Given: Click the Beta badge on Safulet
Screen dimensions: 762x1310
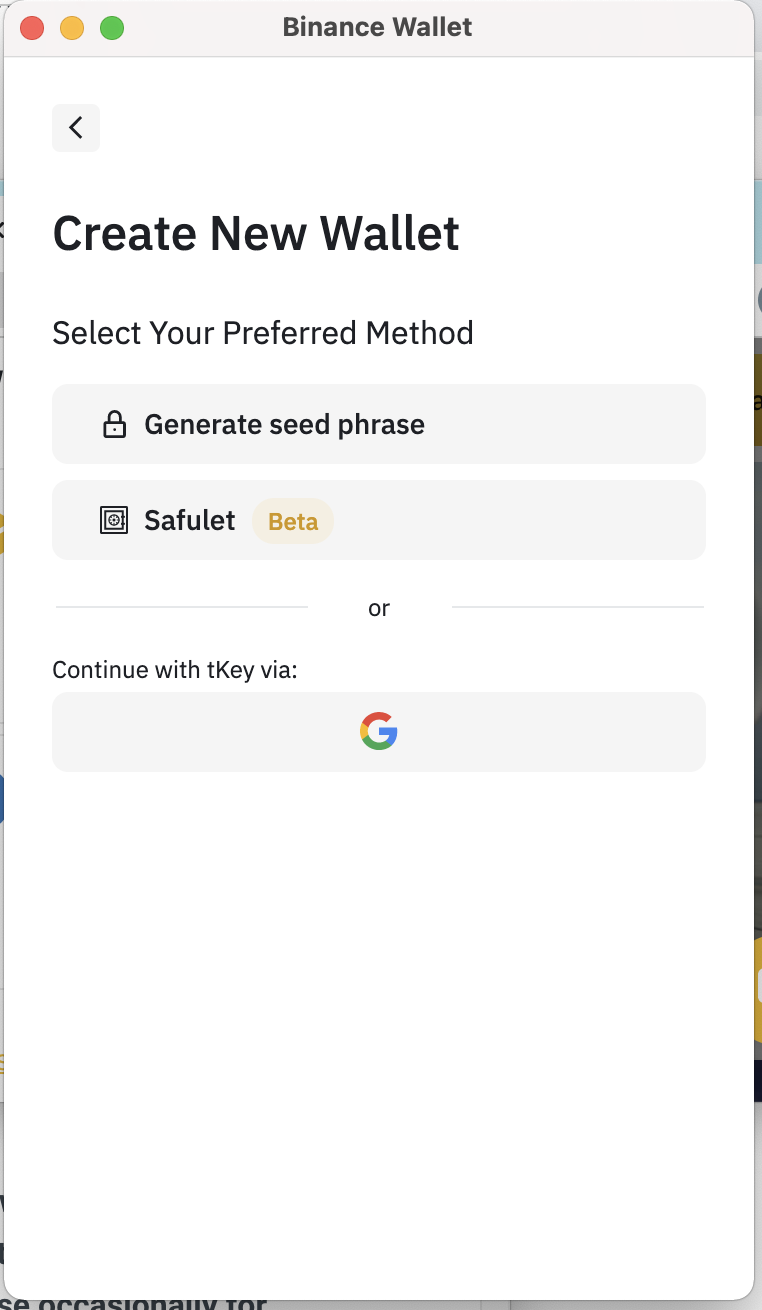Looking at the screenshot, I should click(293, 522).
